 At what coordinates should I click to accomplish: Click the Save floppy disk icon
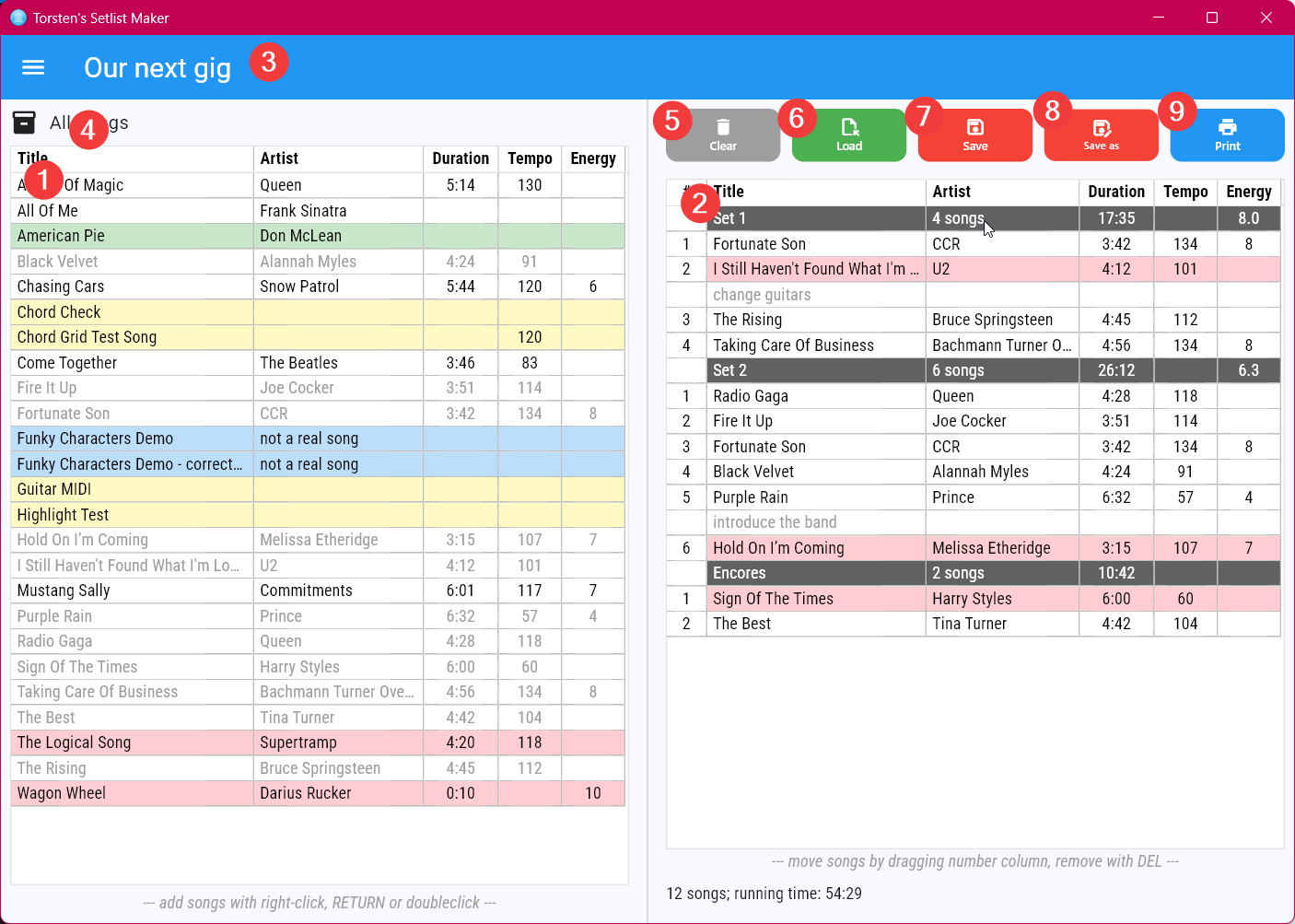974,135
